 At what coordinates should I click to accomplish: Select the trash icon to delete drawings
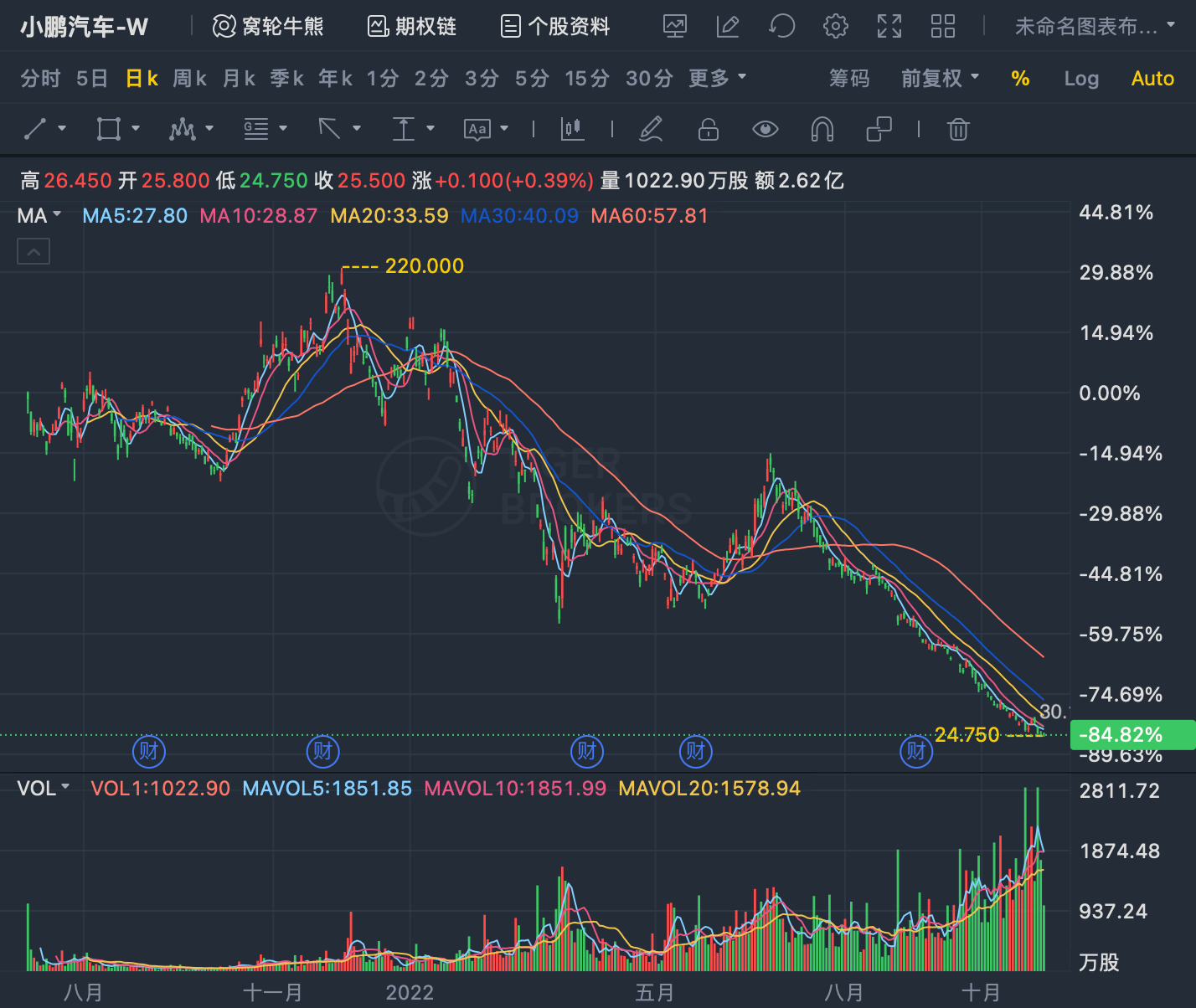tap(958, 129)
